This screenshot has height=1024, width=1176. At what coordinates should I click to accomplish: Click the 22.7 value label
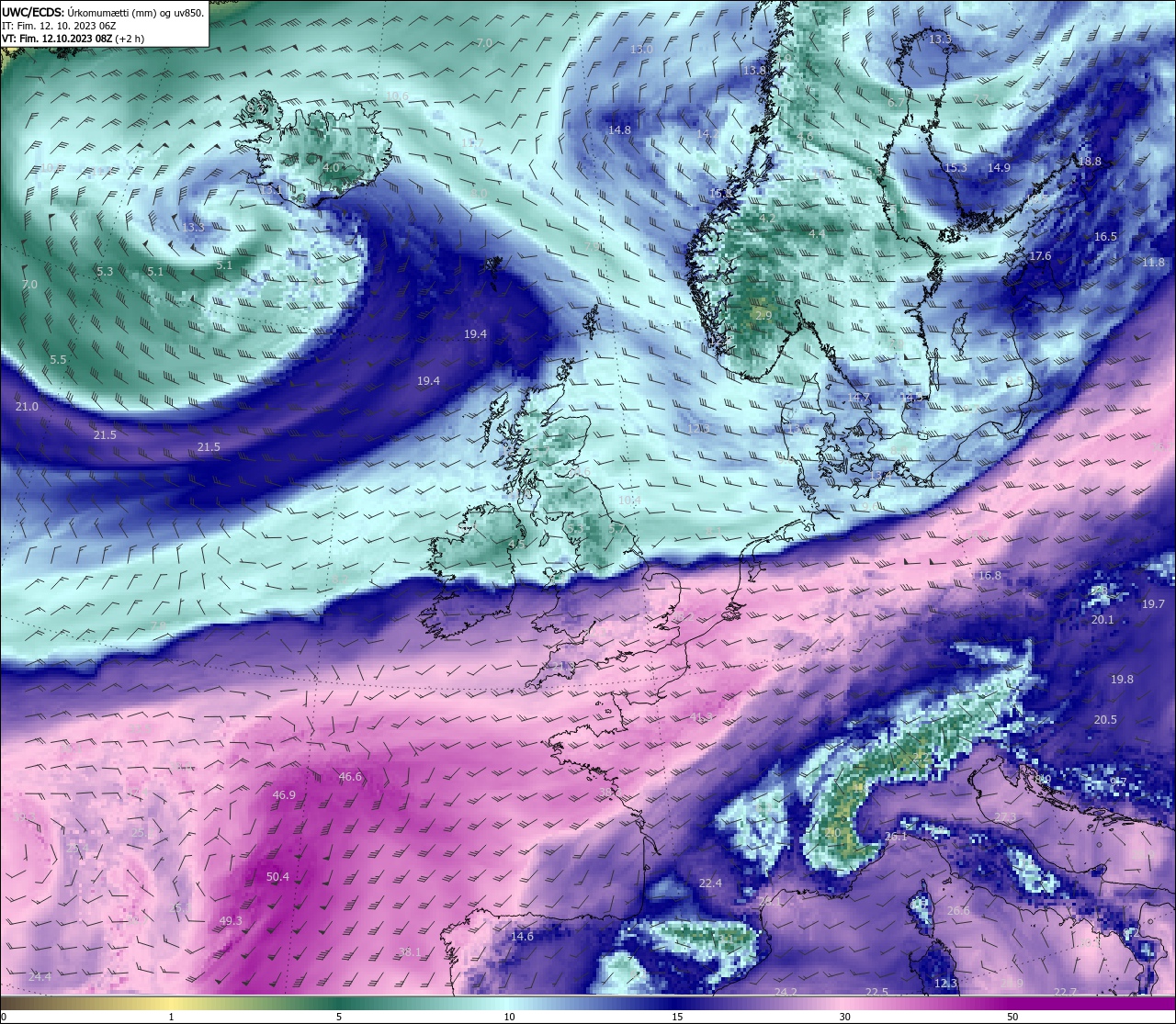pos(1064,992)
